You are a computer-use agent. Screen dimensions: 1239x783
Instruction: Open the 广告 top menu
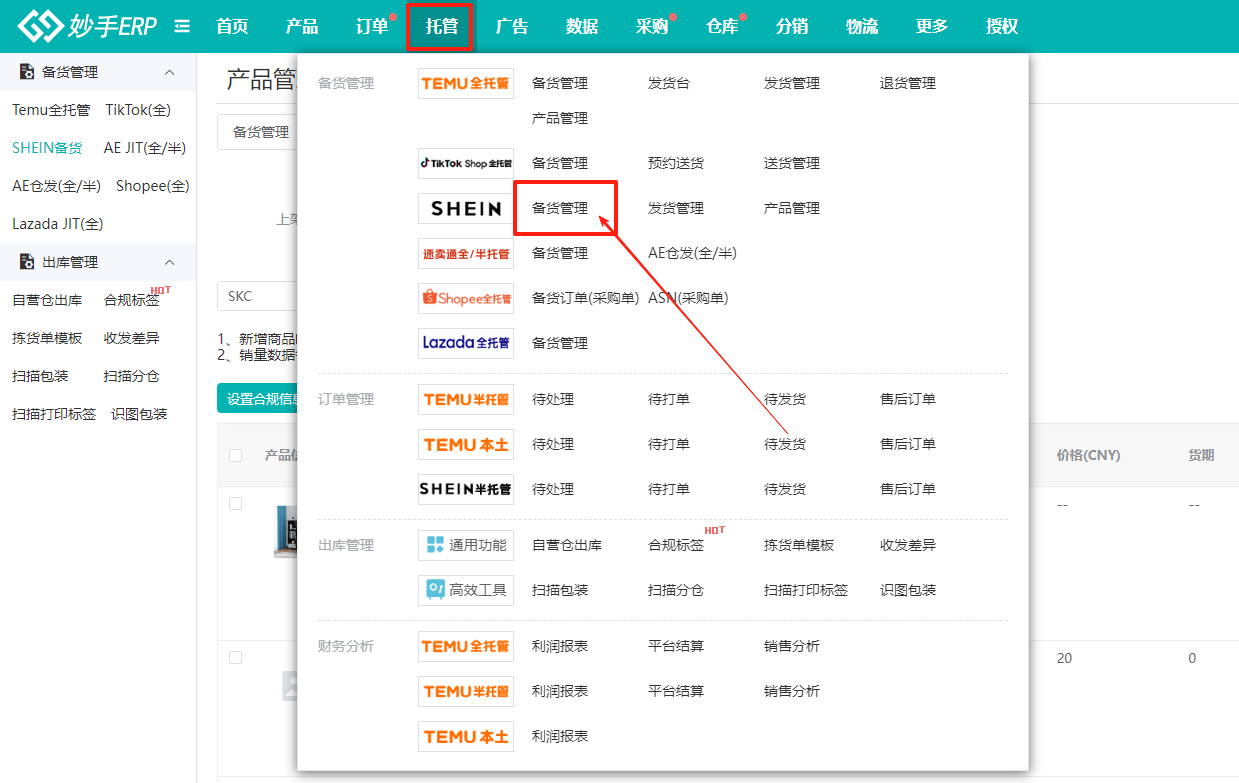[512, 26]
